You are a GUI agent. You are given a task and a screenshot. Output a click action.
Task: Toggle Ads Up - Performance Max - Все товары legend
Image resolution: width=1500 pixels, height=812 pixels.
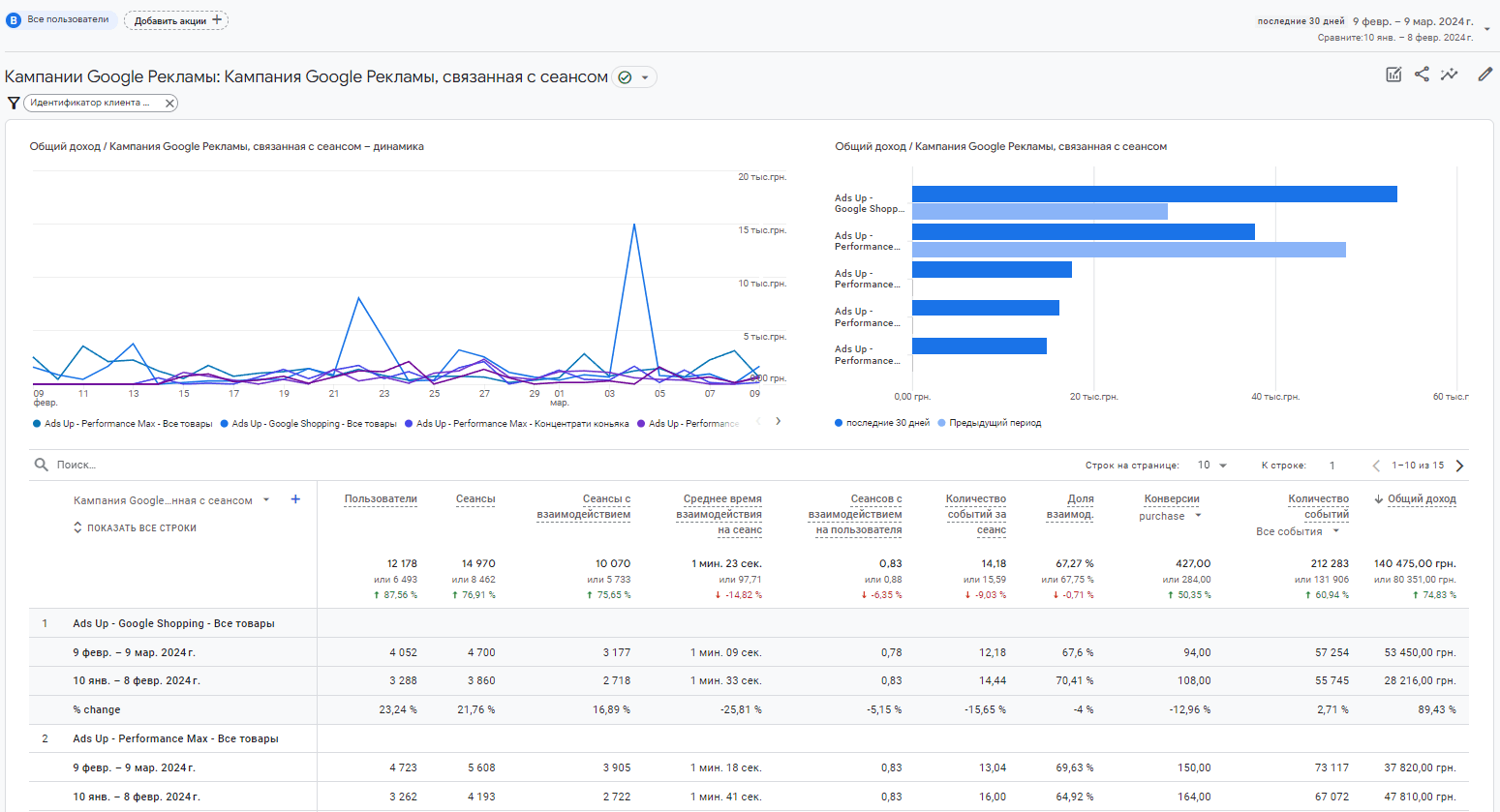tap(123, 423)
